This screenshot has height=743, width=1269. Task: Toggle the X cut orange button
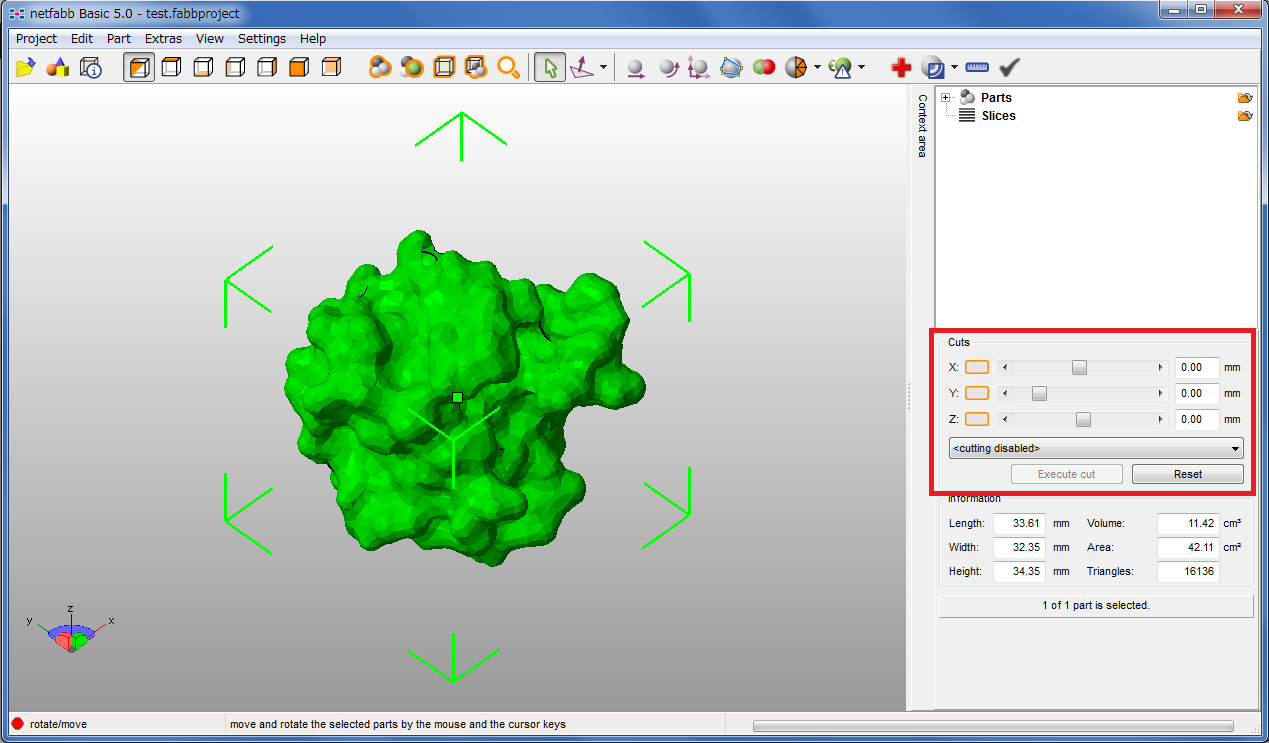(976, 368)
